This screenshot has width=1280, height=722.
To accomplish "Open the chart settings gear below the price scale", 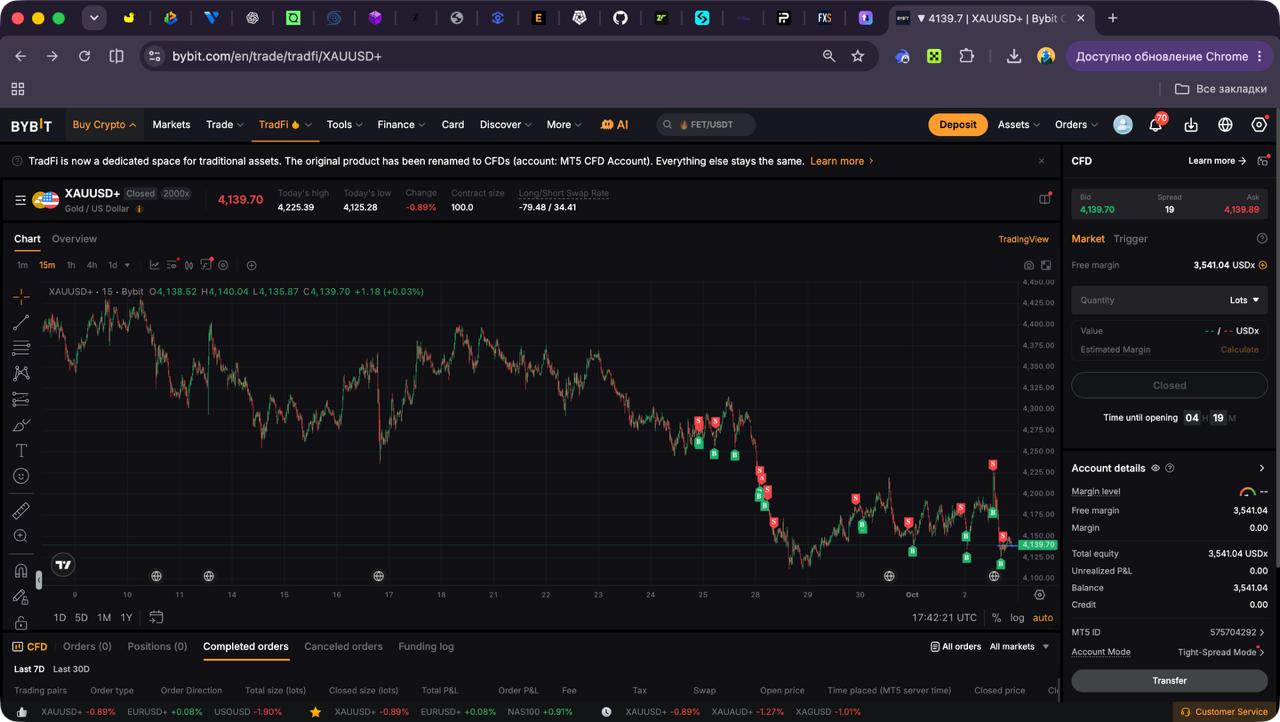I will point(1039,595).
